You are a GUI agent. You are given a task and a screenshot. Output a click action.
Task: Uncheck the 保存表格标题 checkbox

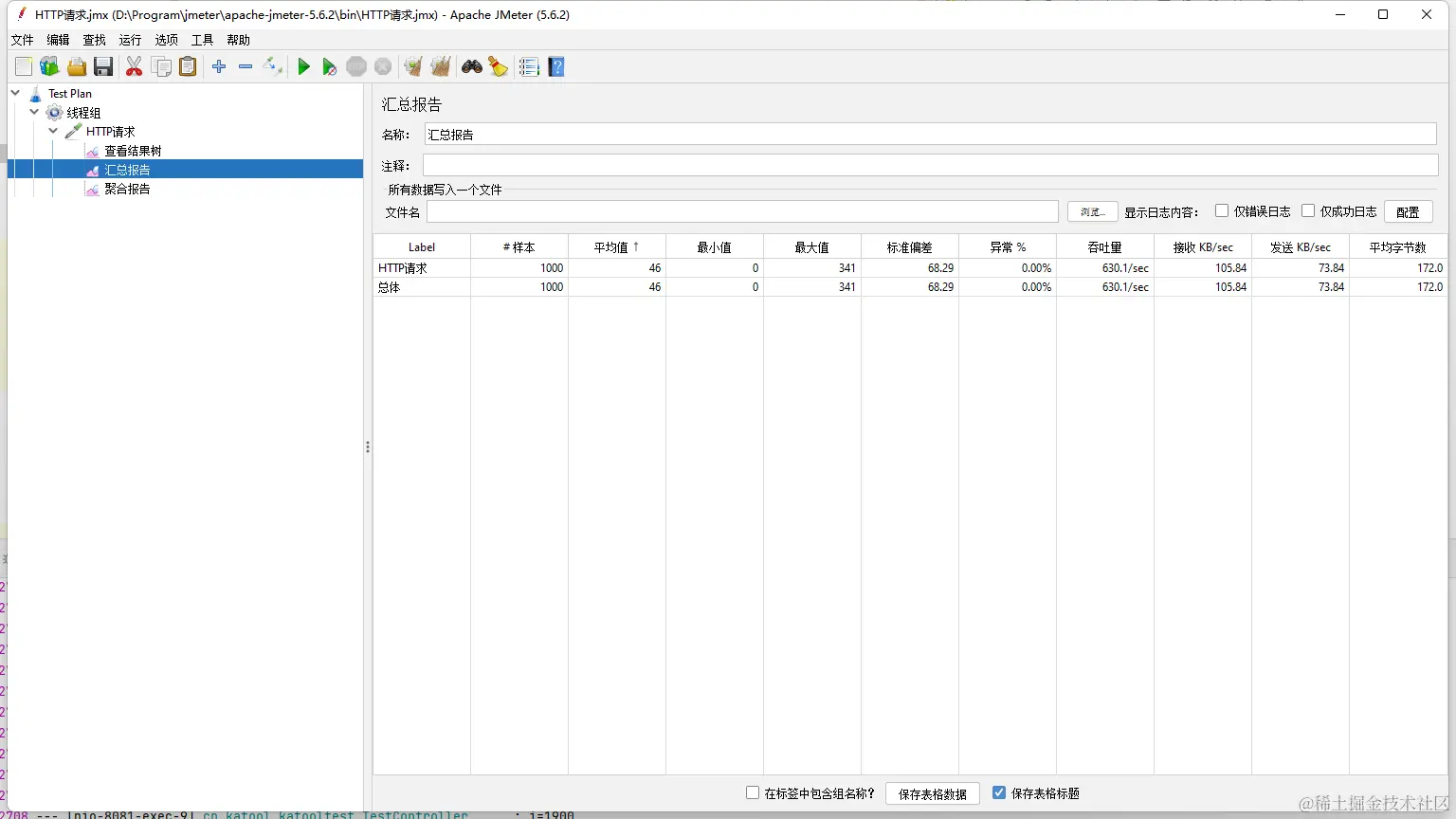999,792
